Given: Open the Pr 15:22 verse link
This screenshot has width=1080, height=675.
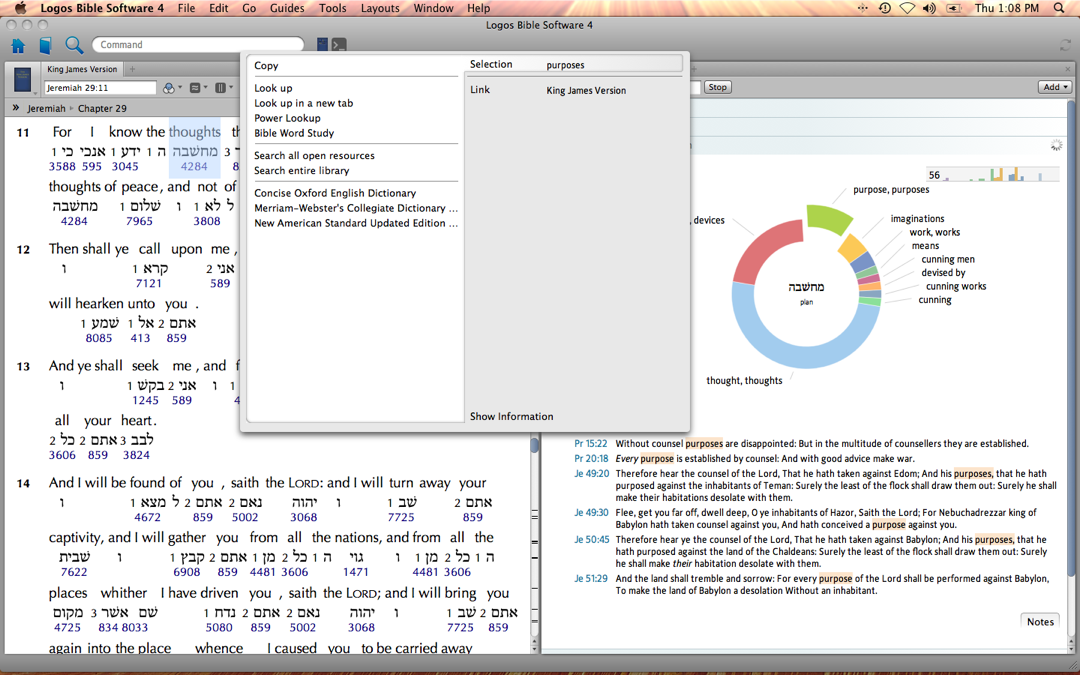Looking at the screenshot, I should (591, 444).
